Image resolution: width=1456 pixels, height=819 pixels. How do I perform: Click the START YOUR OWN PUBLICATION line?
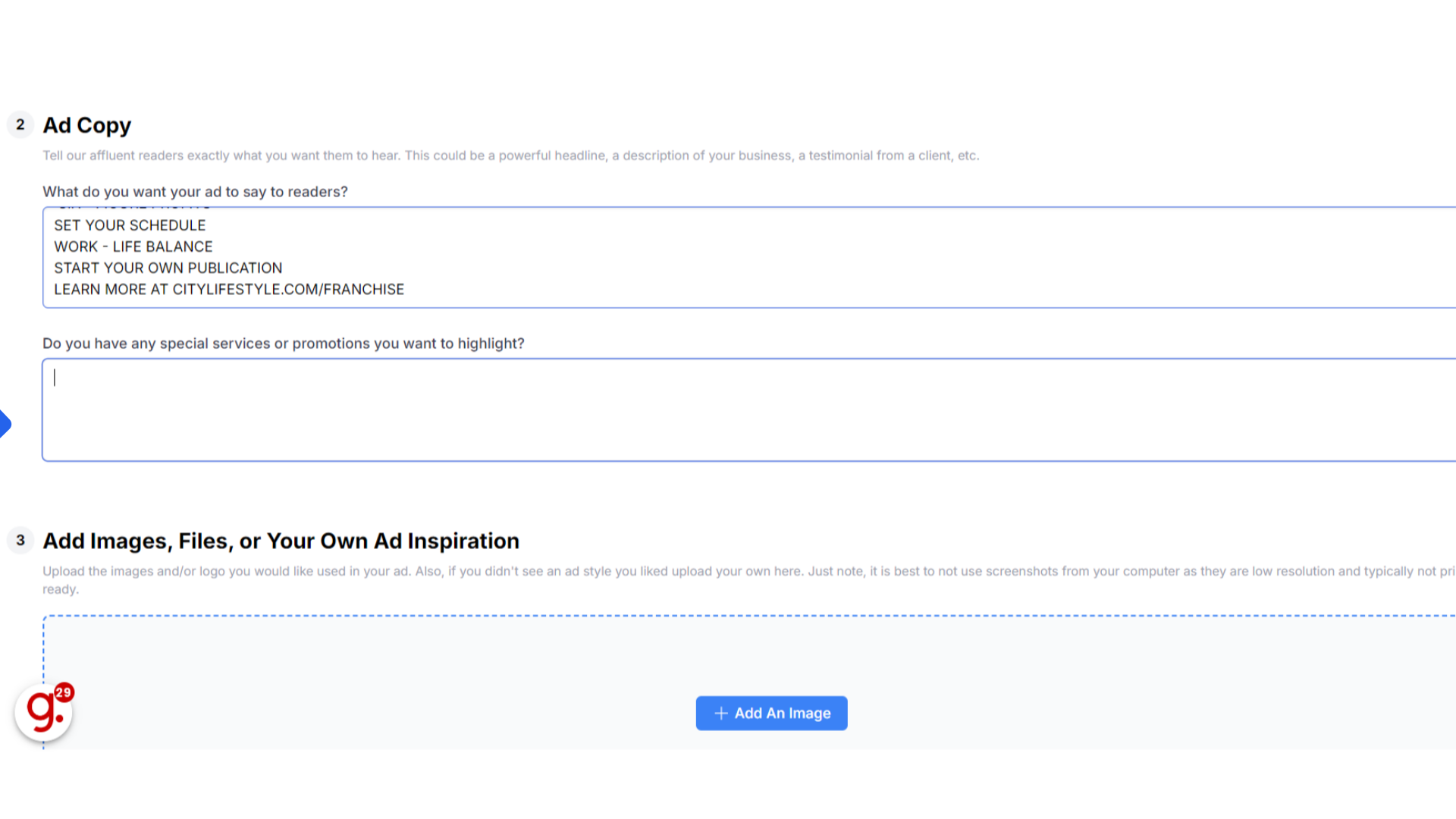click(x=168, y=268)
